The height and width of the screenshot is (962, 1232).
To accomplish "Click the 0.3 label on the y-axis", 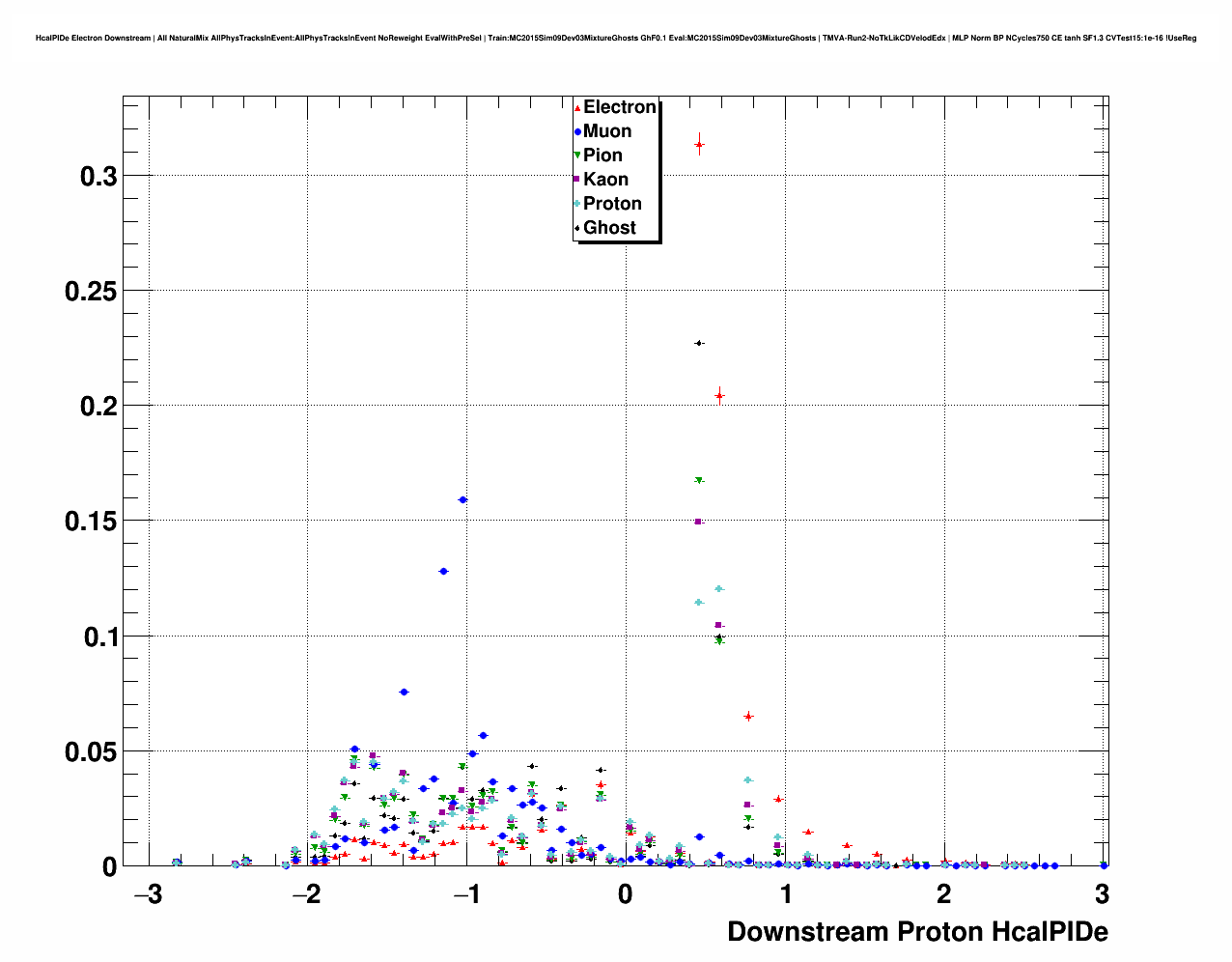I will pos(98,177).
